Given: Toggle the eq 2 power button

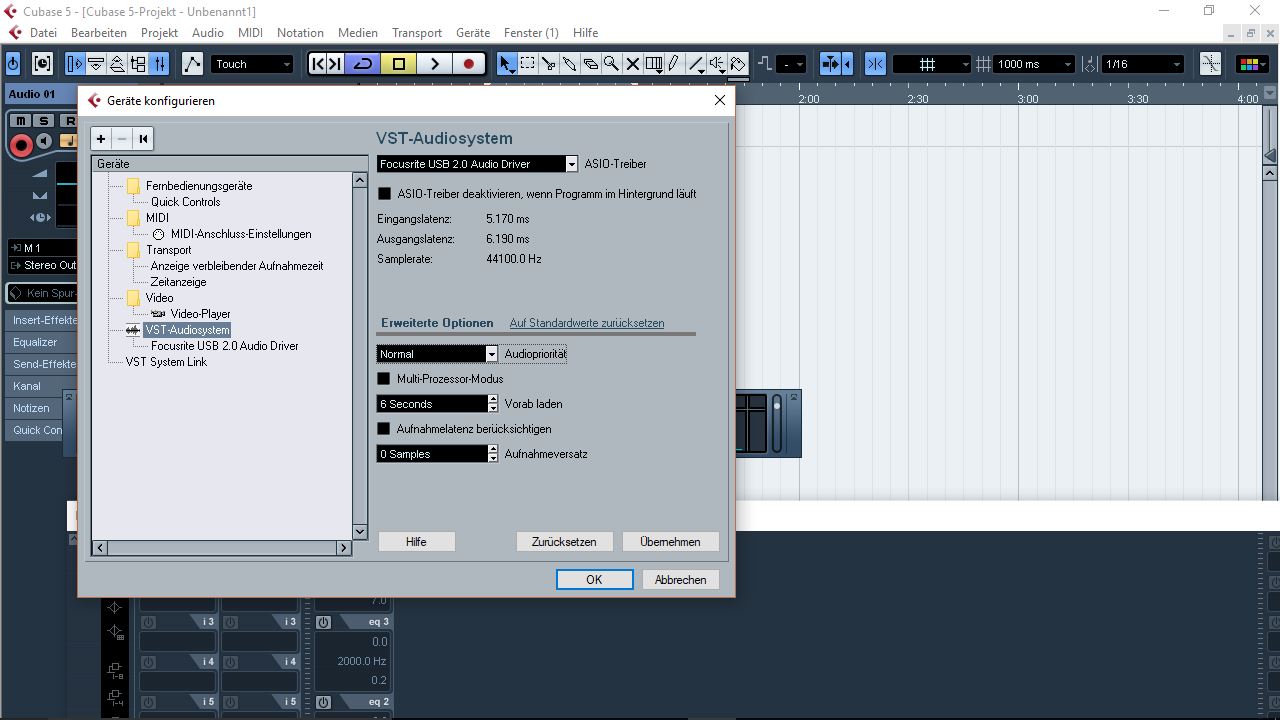Looking at the screenshot, I should (x=323, y=702).
